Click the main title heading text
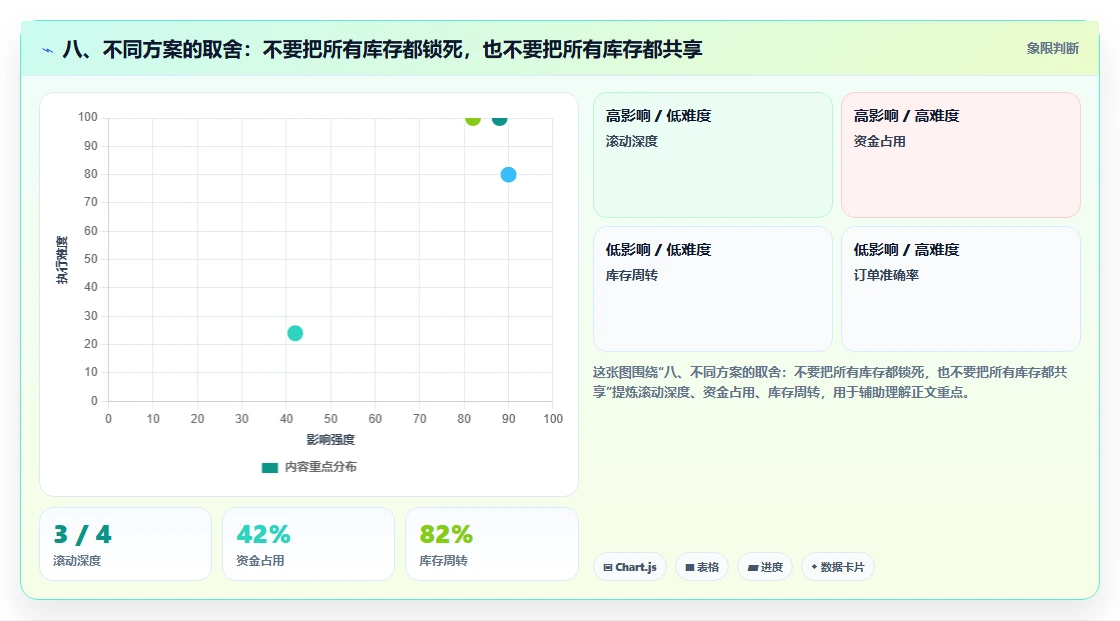 [382, 49]
